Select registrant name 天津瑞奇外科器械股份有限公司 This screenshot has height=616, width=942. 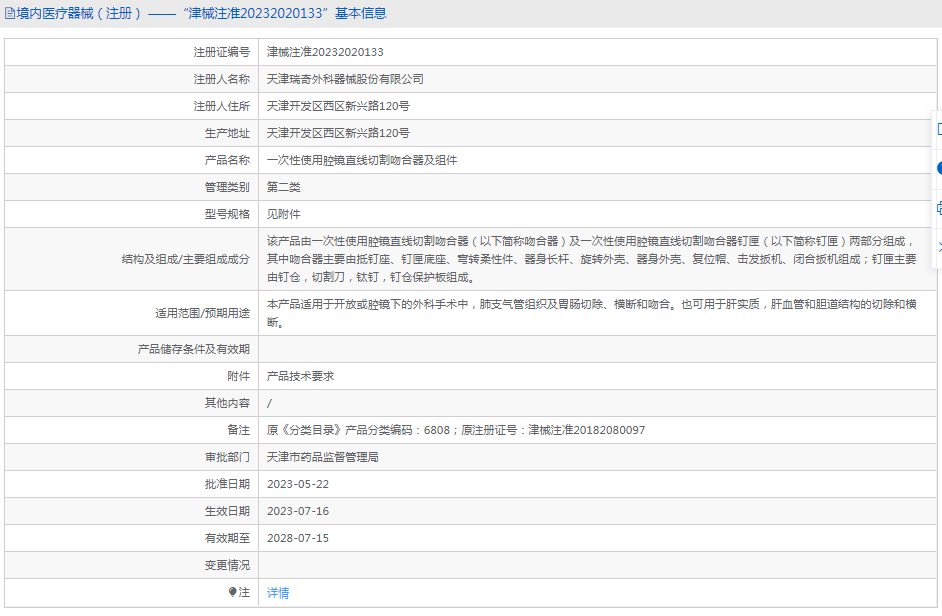(345, 79)
